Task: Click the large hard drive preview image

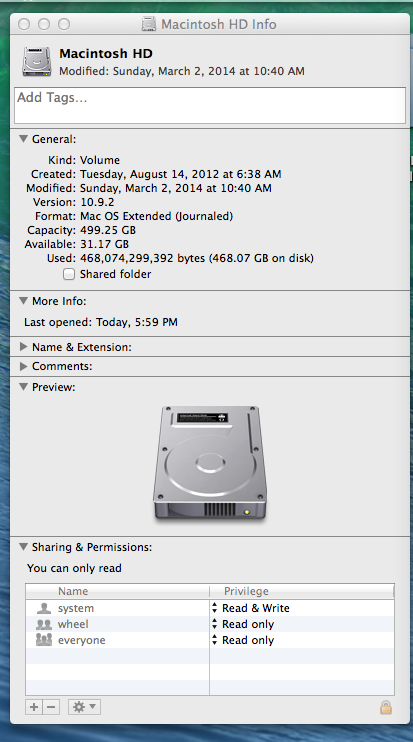Action: point(210,463)
